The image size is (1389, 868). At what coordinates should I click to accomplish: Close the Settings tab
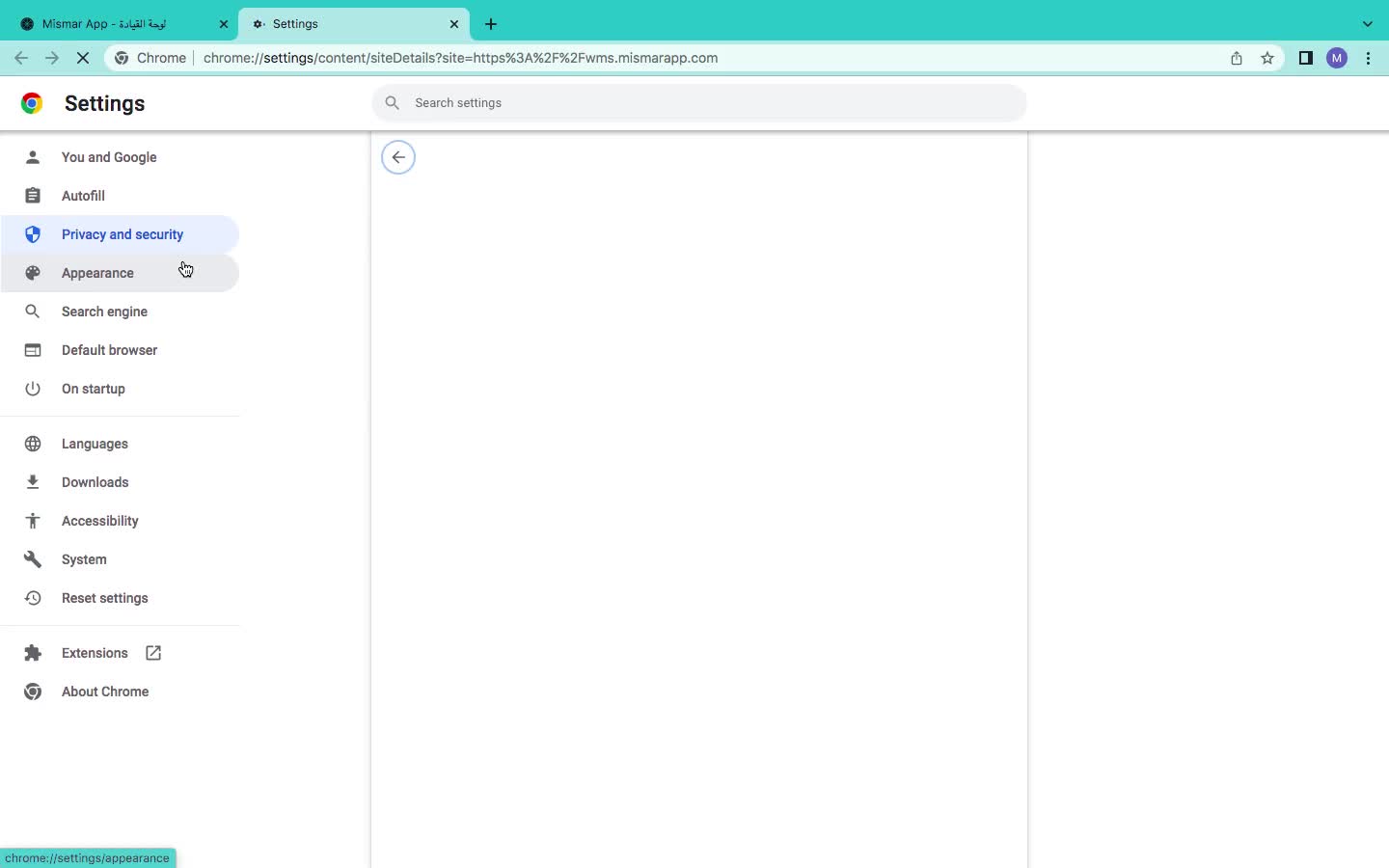pyautogui.click(x=454, y=24)
